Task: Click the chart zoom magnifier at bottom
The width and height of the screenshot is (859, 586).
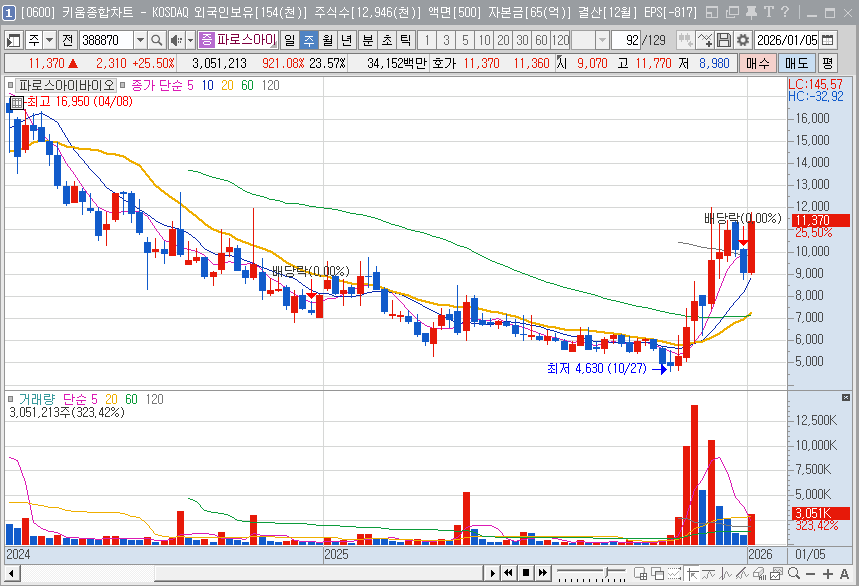Action: (793, 573)
